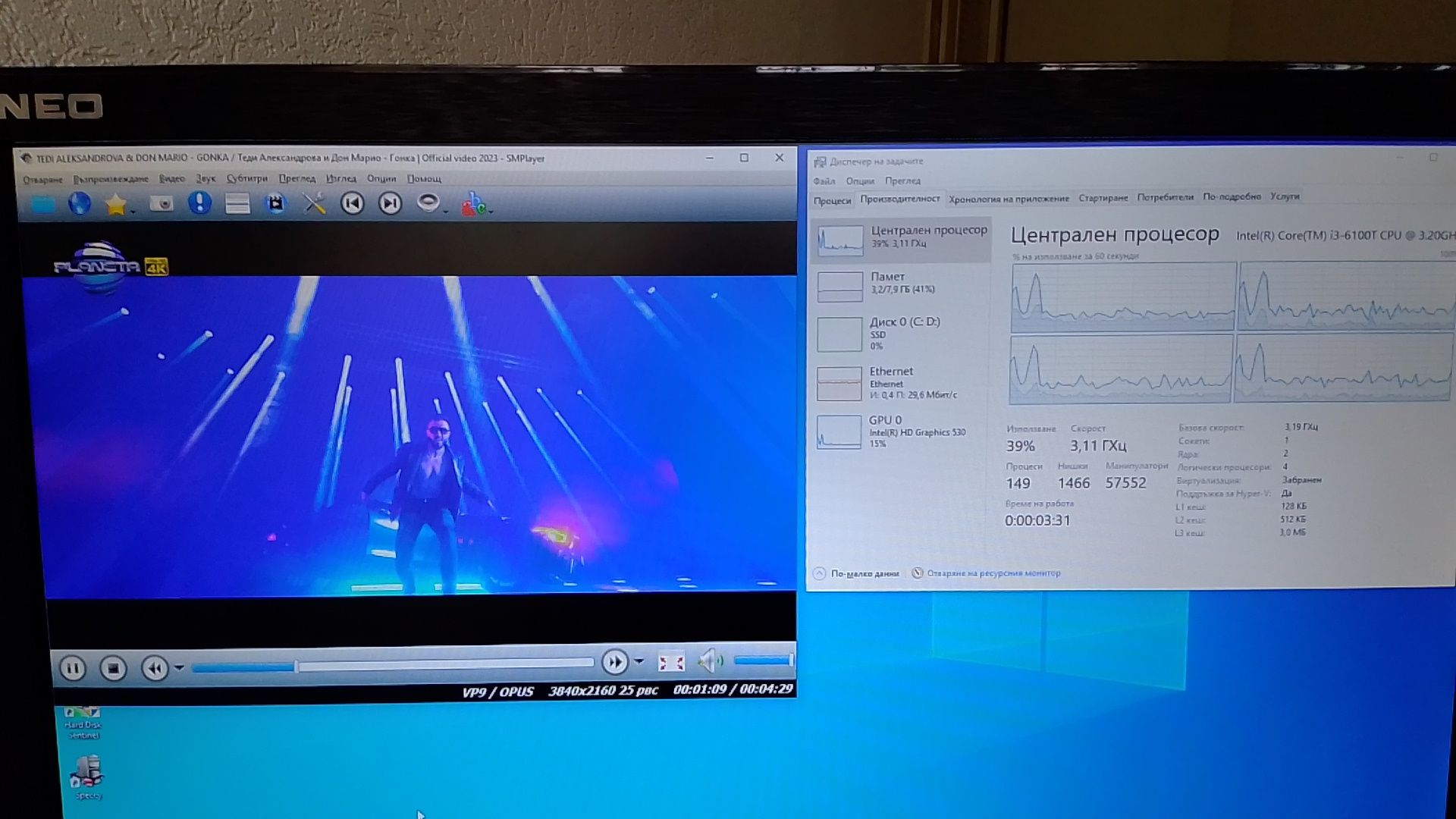Screen dimensions: 1456x819
Task: Click the fast forward button
Action: coord(614,663)
